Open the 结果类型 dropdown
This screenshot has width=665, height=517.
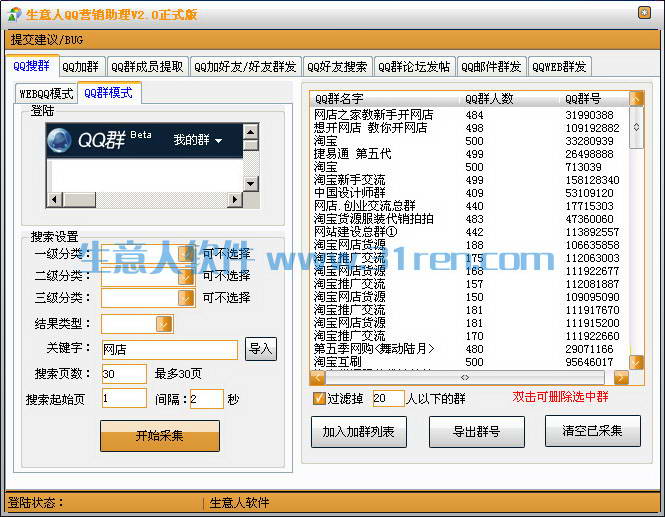[x=164, y=323]
